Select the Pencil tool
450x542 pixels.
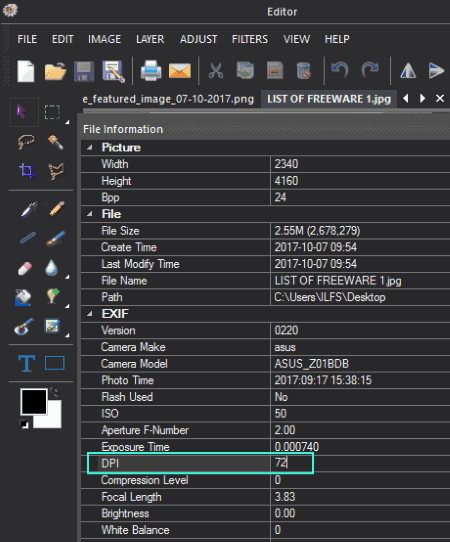(57, 208)
